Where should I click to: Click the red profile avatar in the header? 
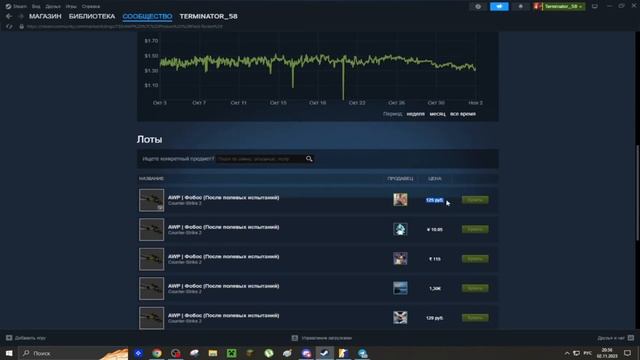[537, 7]
